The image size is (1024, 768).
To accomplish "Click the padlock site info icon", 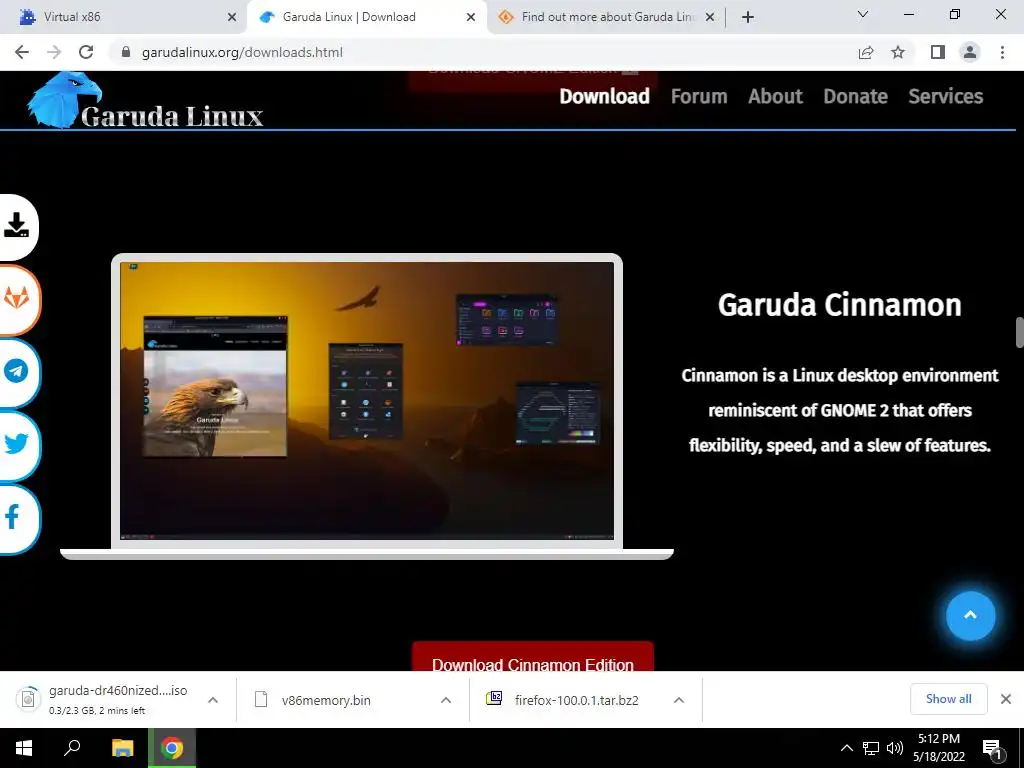I will point(126,52).
